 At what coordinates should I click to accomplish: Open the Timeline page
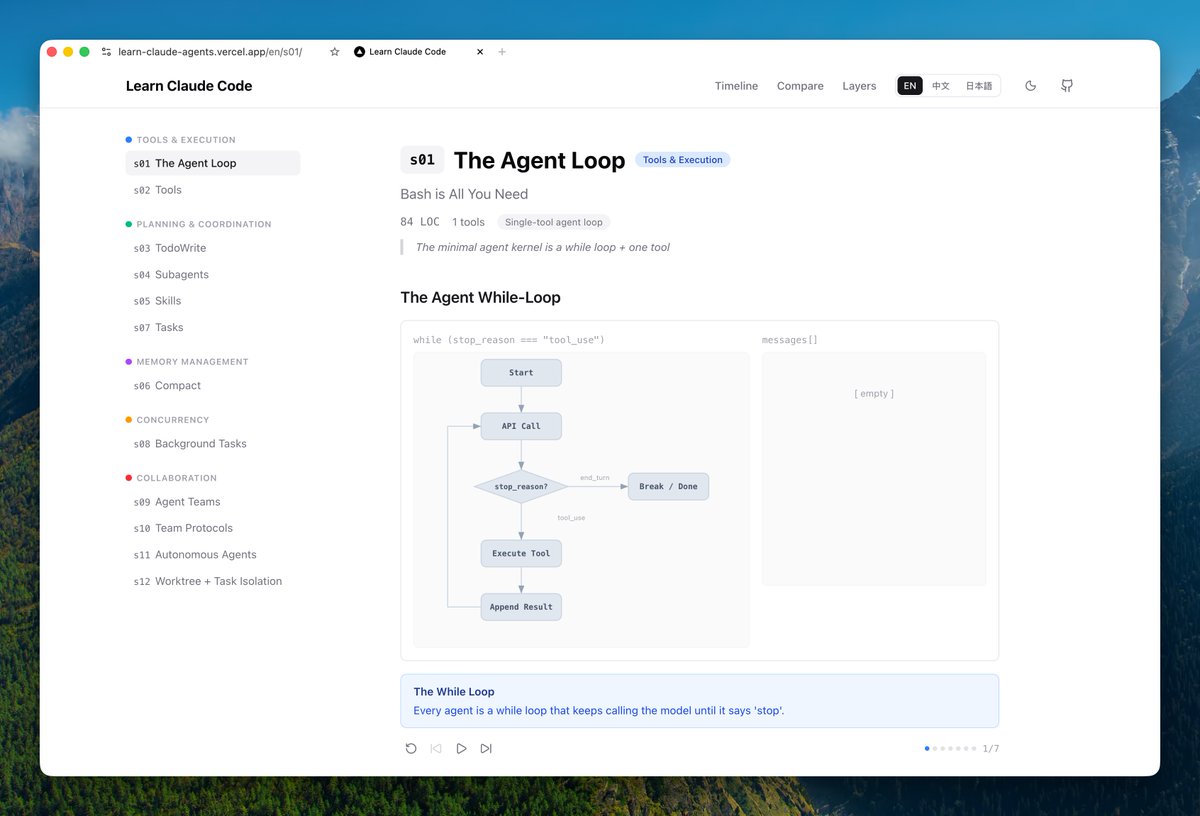tap(736, 86)
